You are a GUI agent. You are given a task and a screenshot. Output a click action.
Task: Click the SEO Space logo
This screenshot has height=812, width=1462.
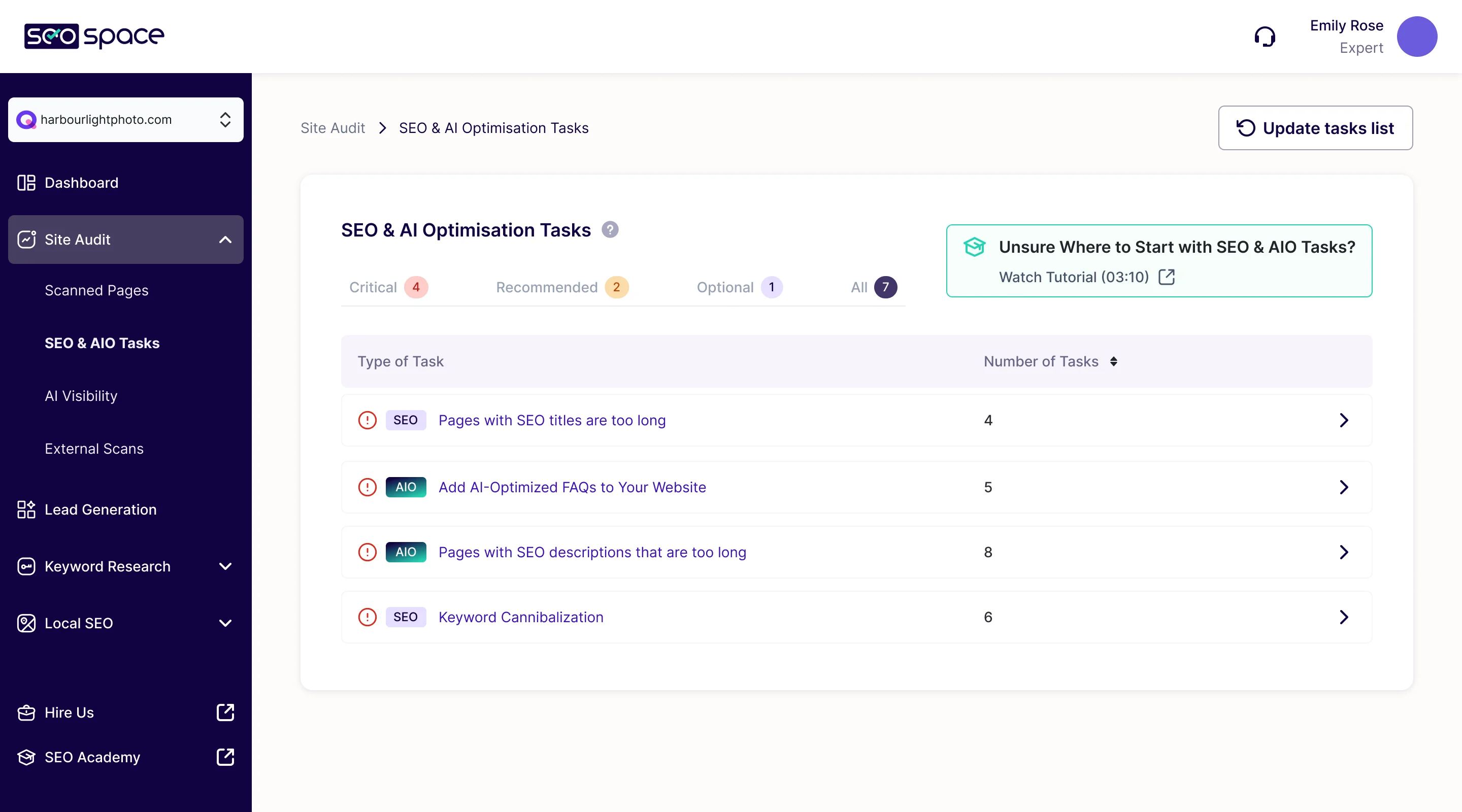click(94, 37)
